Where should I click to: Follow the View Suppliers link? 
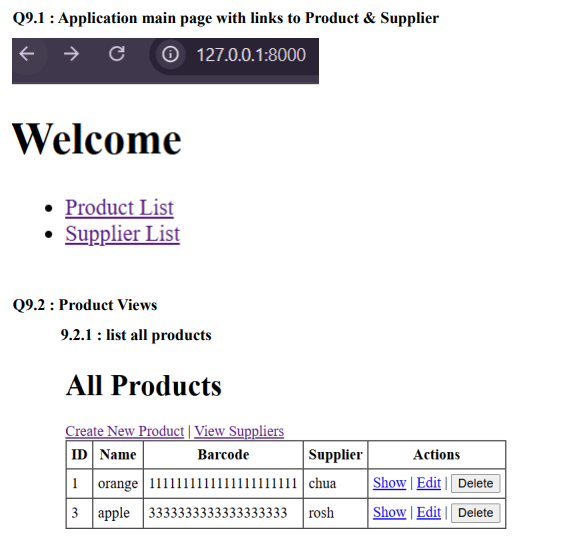click(x=239, y=431)
